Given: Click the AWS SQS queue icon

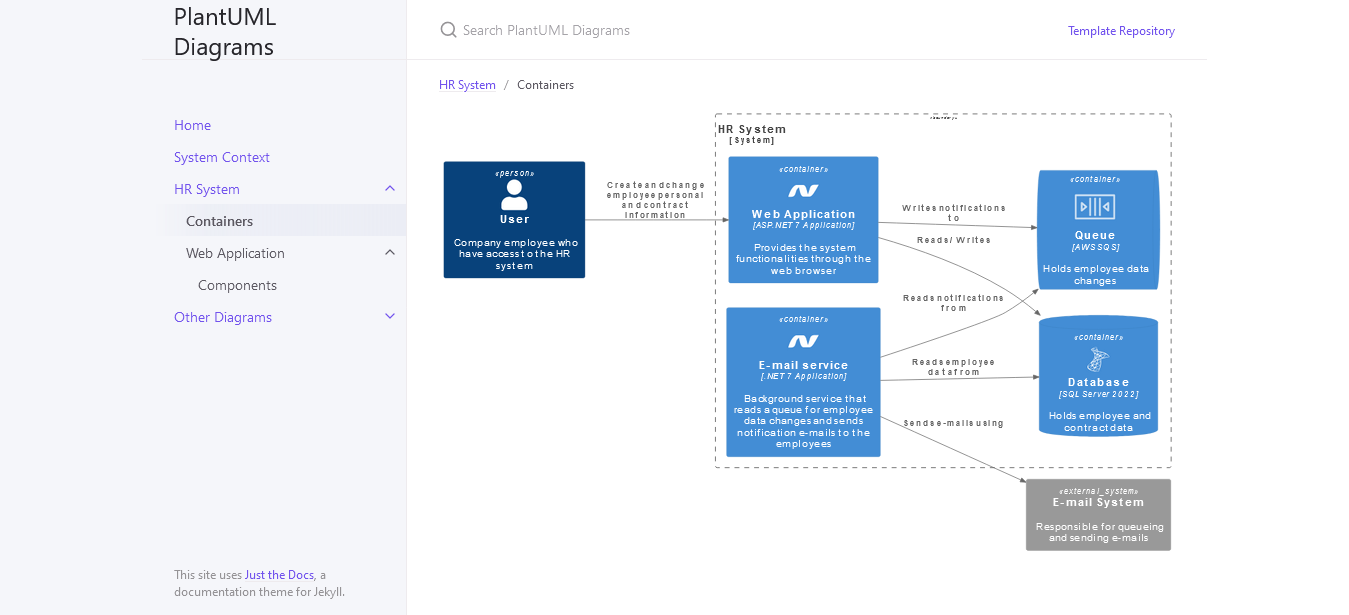Looking at the screenshot, I should pyautogui.click(x=1095, y=207).
